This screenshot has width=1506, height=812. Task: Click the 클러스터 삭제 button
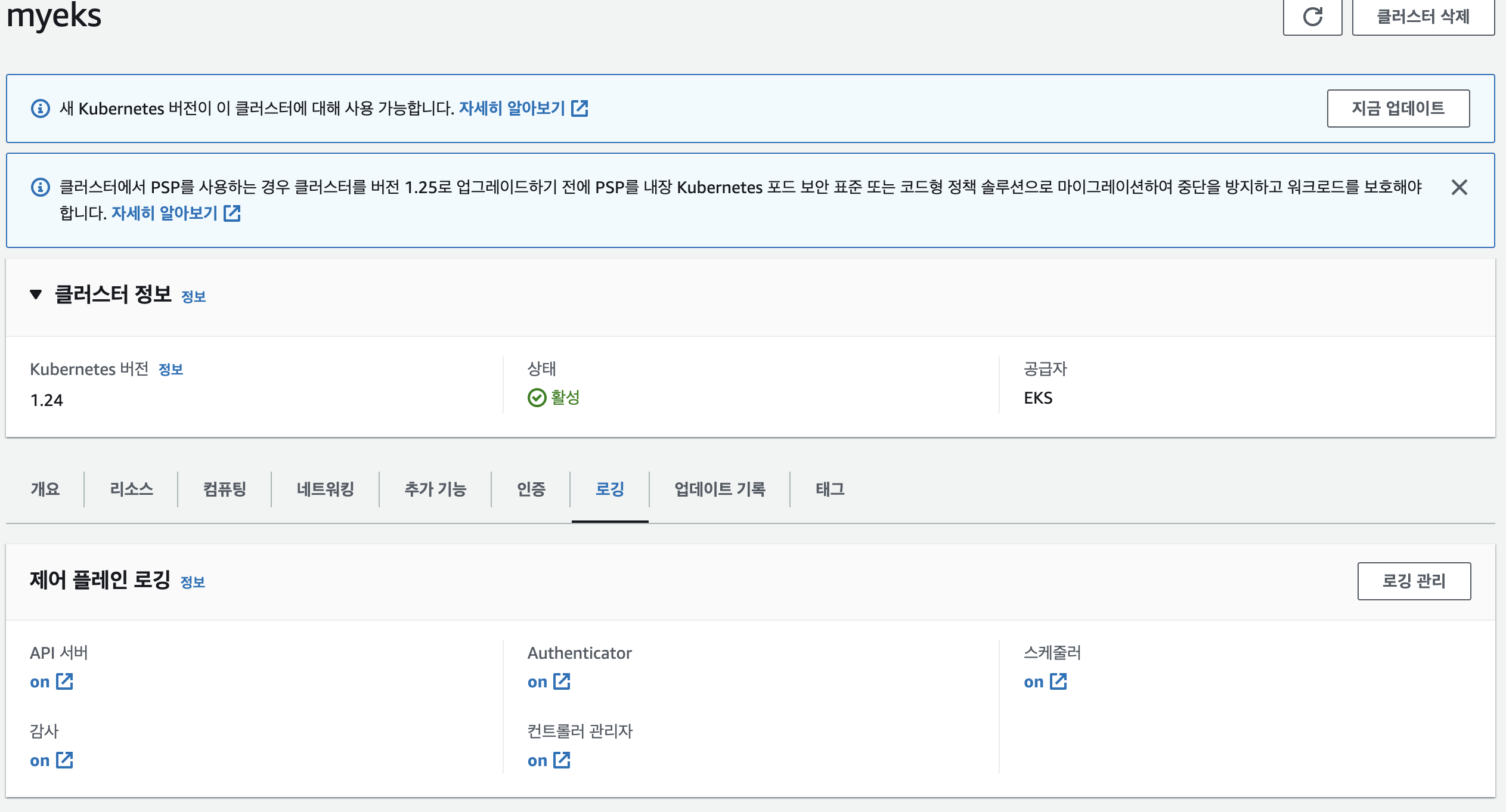click(1423, 17)
